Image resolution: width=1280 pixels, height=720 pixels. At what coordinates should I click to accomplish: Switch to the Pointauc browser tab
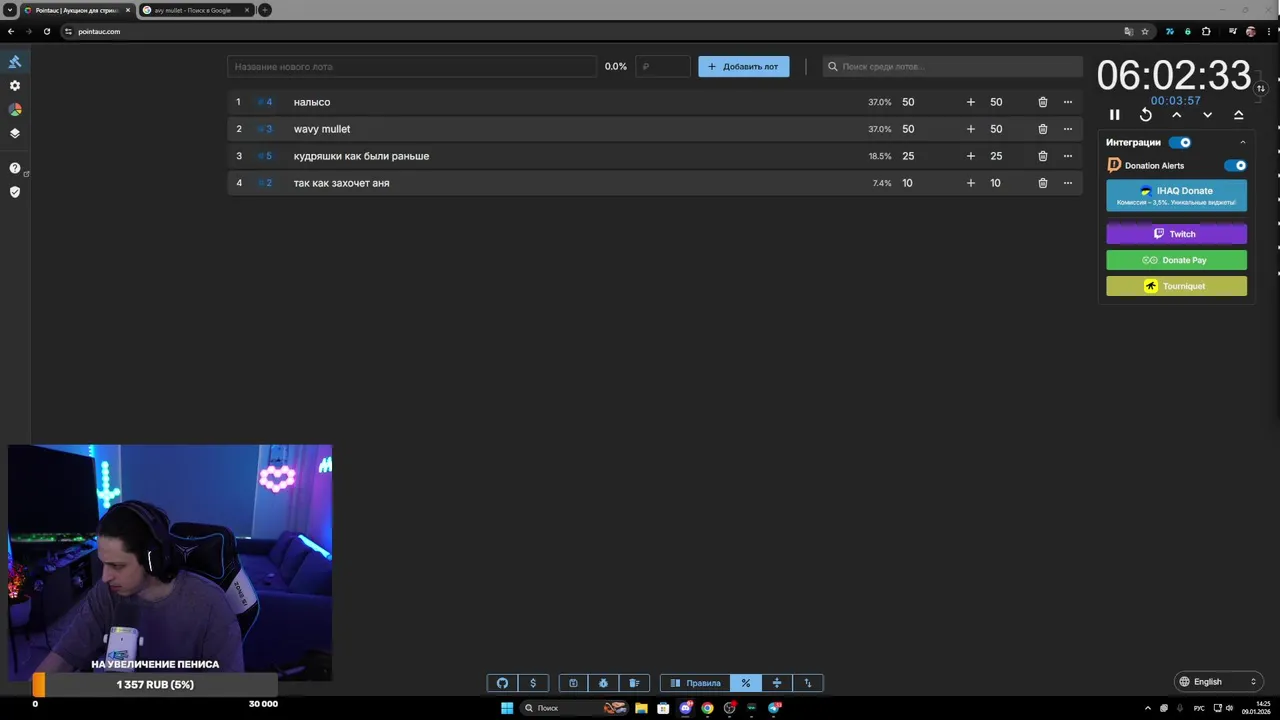pyautogui.click(x=77, y=10)
